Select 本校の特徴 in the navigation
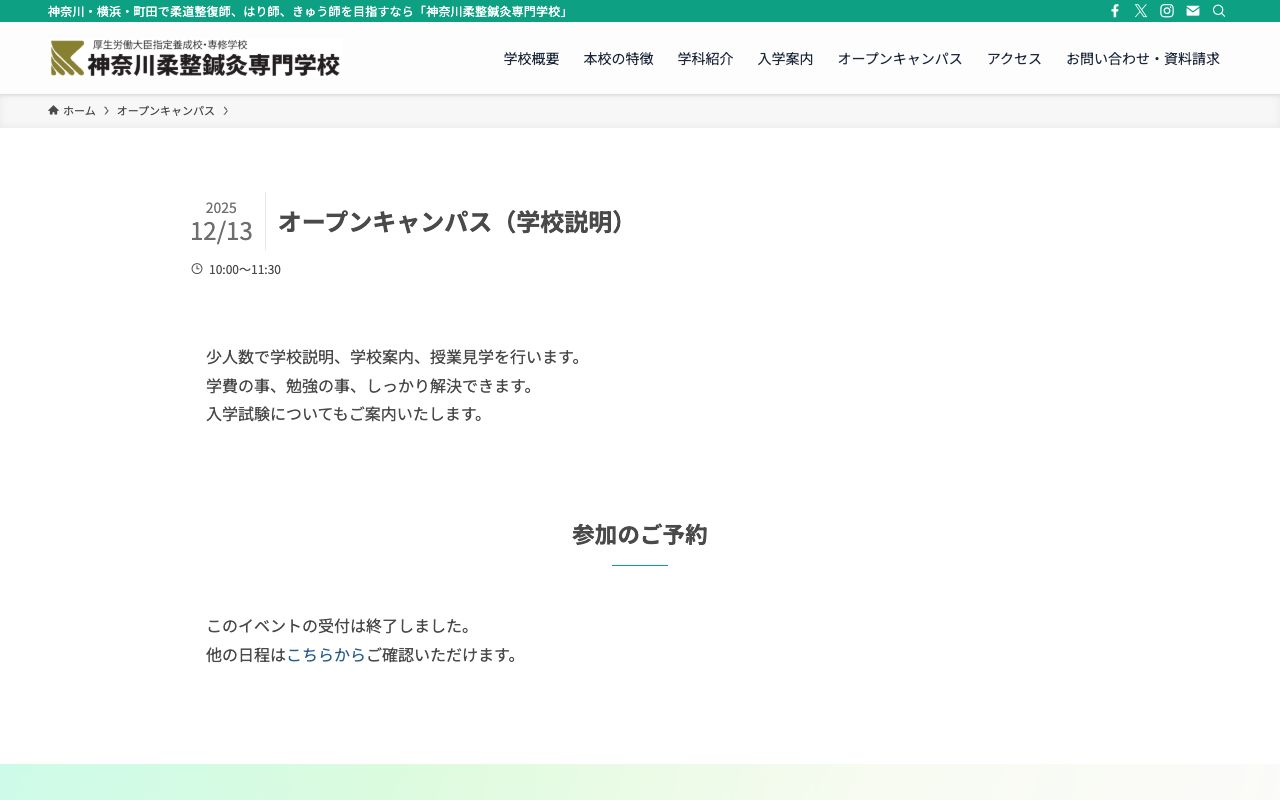Screen dimensions: 1280x800 coord(618,59)
